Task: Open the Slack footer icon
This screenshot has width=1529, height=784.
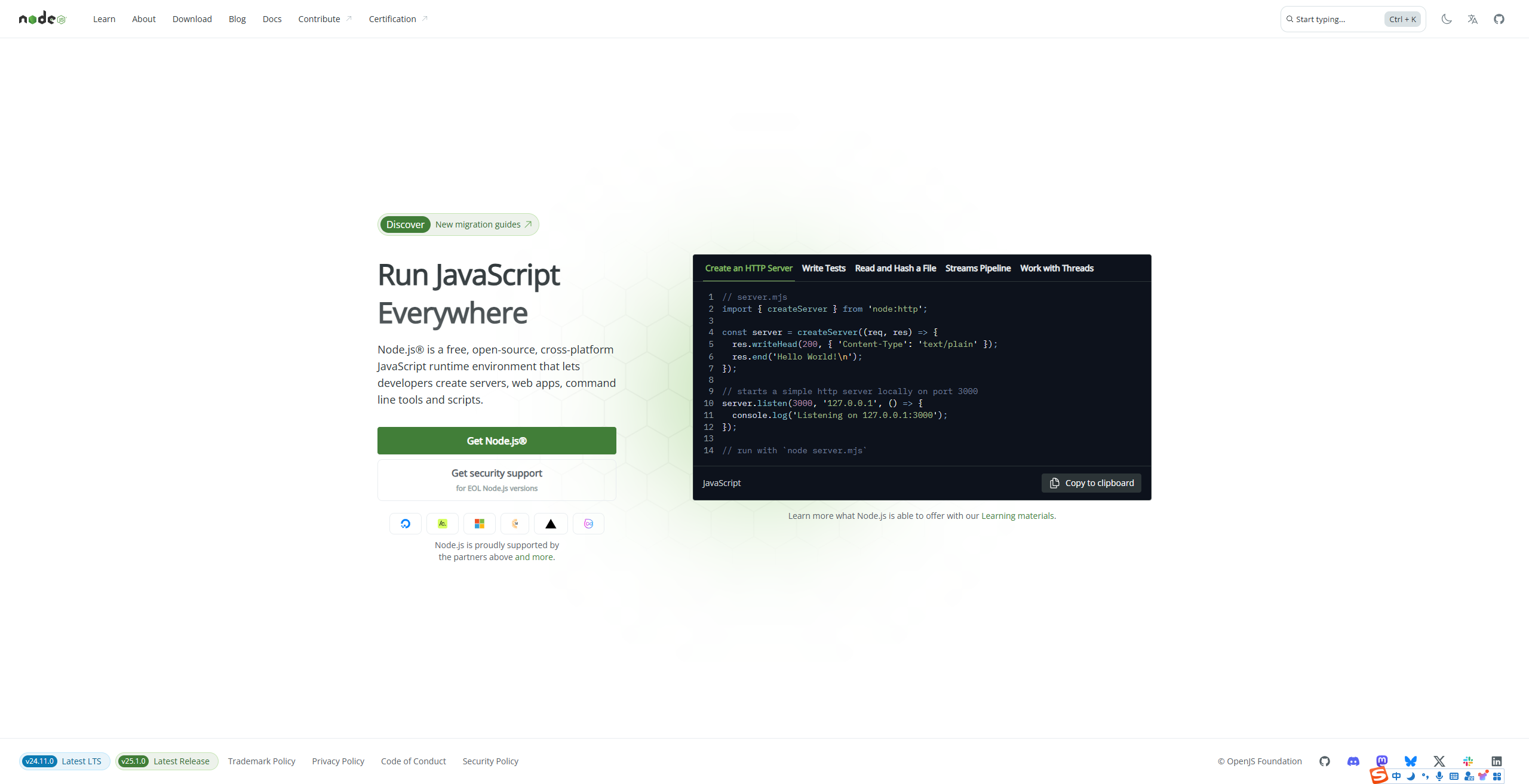Action: (x=1468, y=761)
